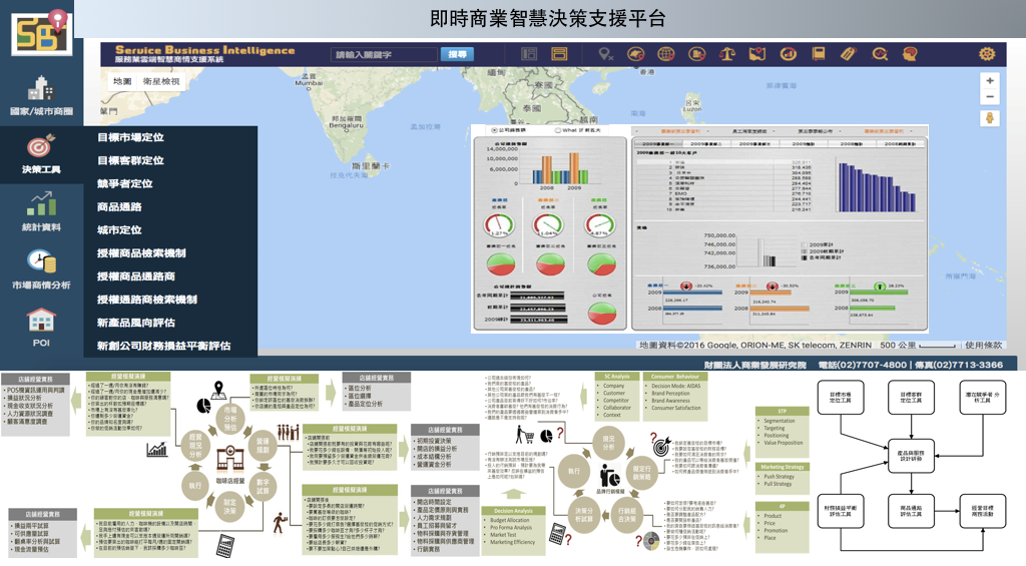1026x566 pixels.
Task: Select 授權商品通路商 in the menu
Action: click(136, 276)
